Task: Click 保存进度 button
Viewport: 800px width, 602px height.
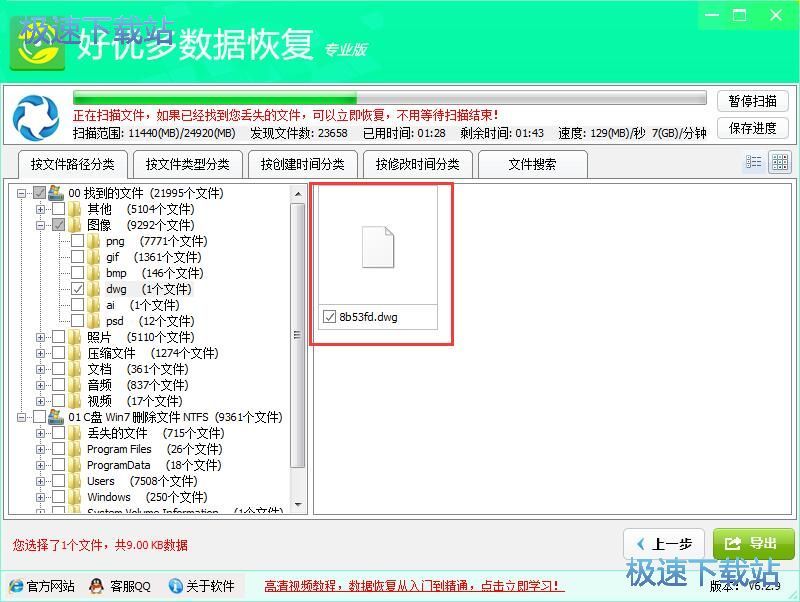Action: click(753, 128)
